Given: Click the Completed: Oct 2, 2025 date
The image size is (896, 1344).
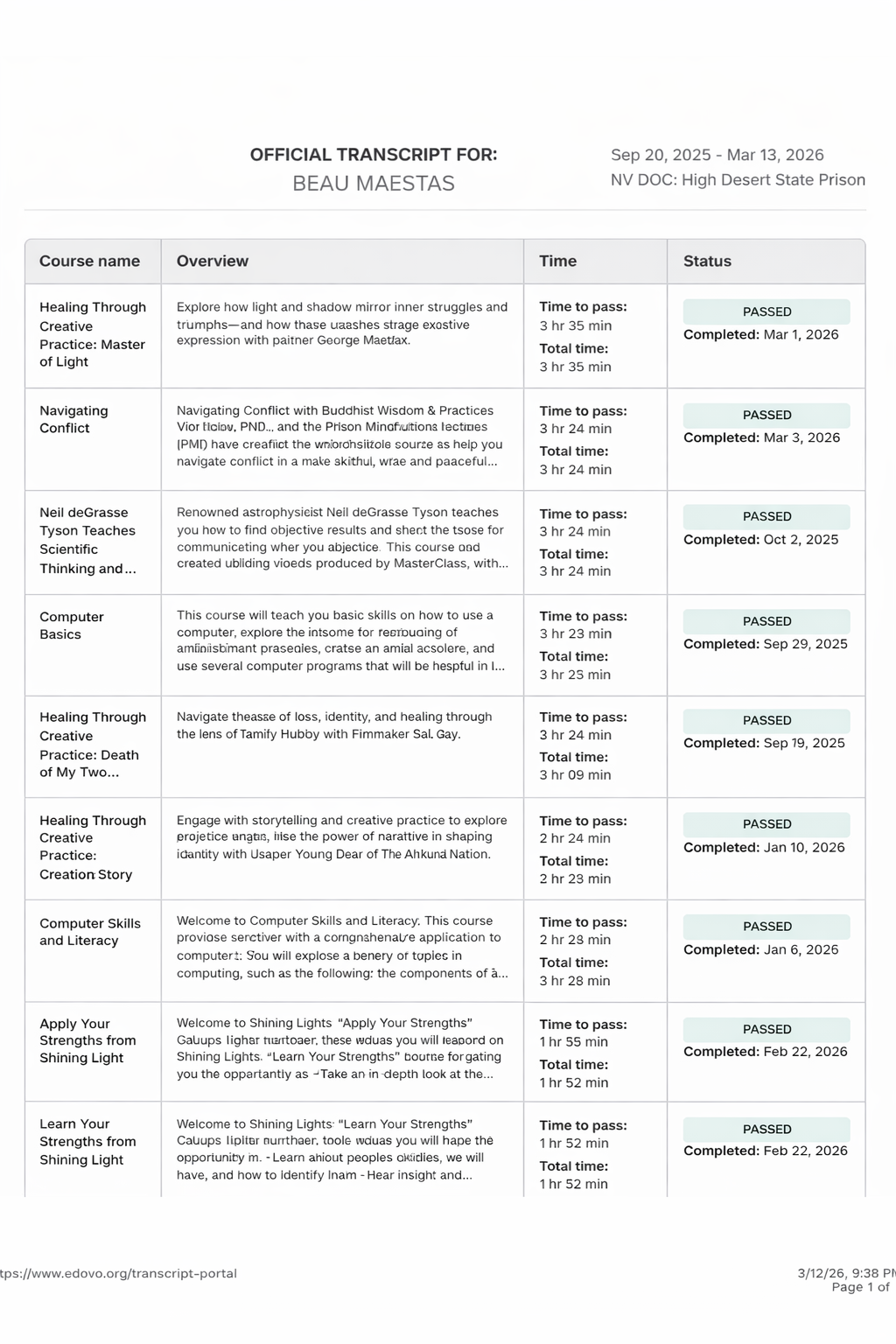Looking at the screenshot, I should click(760, 539).
